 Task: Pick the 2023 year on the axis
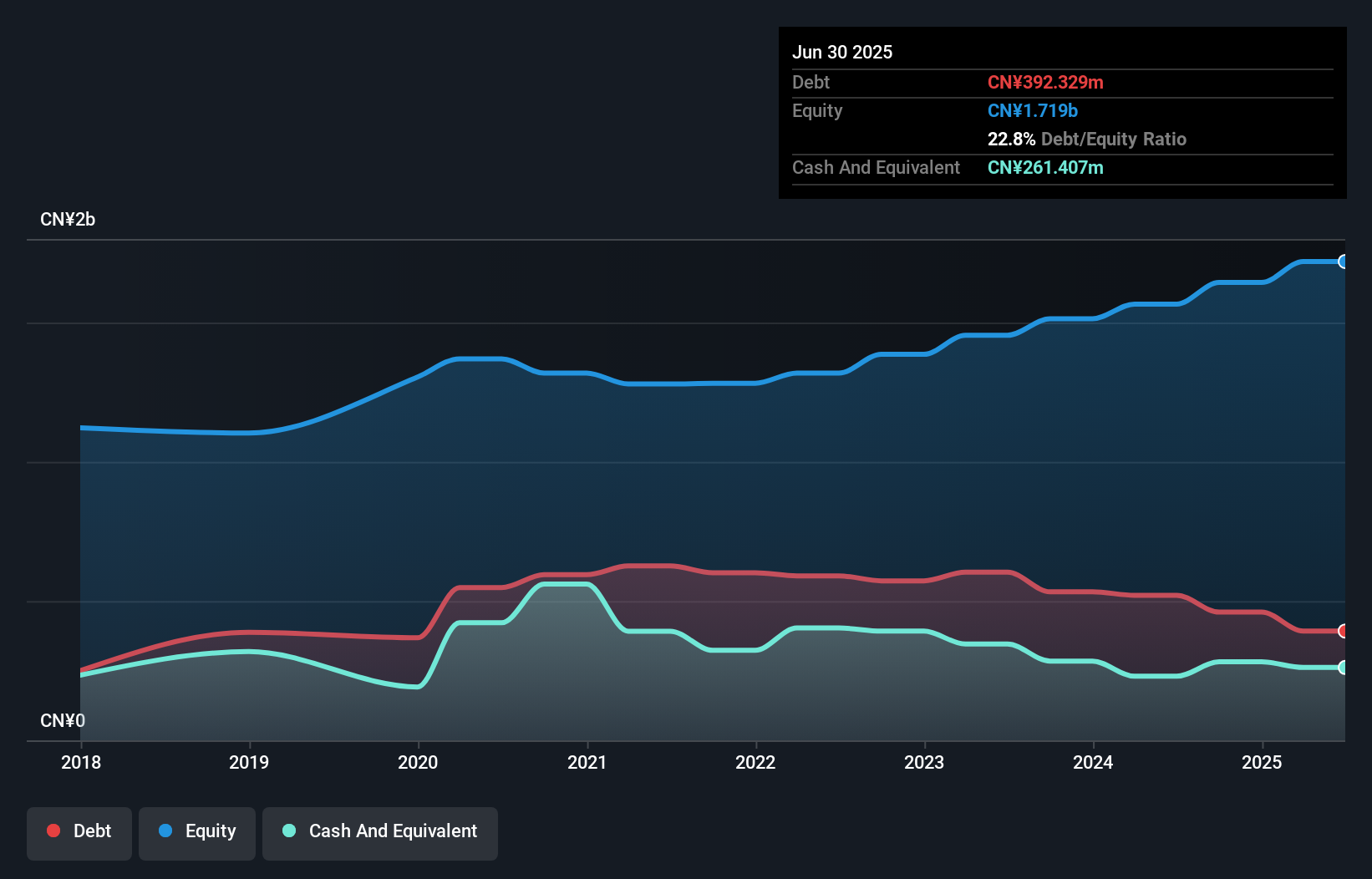924,762
